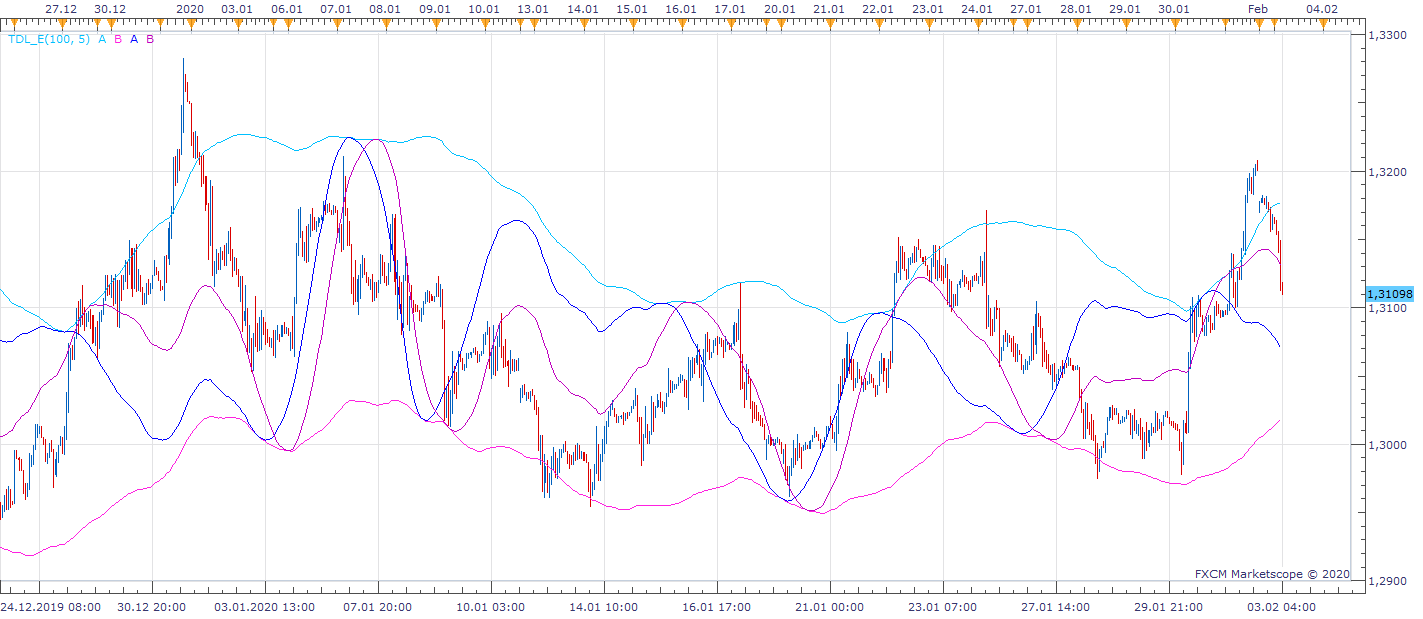Click the orange marker below 23.01
Screen dimensions: 1423x619
(928, 24)
